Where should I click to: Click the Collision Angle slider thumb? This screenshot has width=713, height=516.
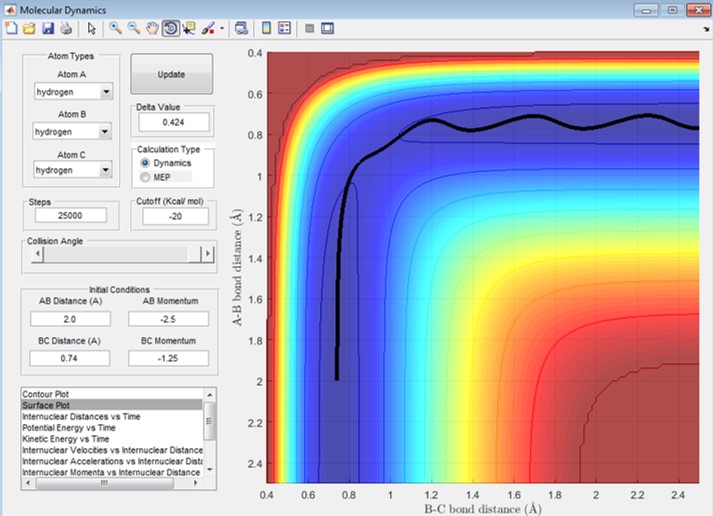tap(194, 254)
